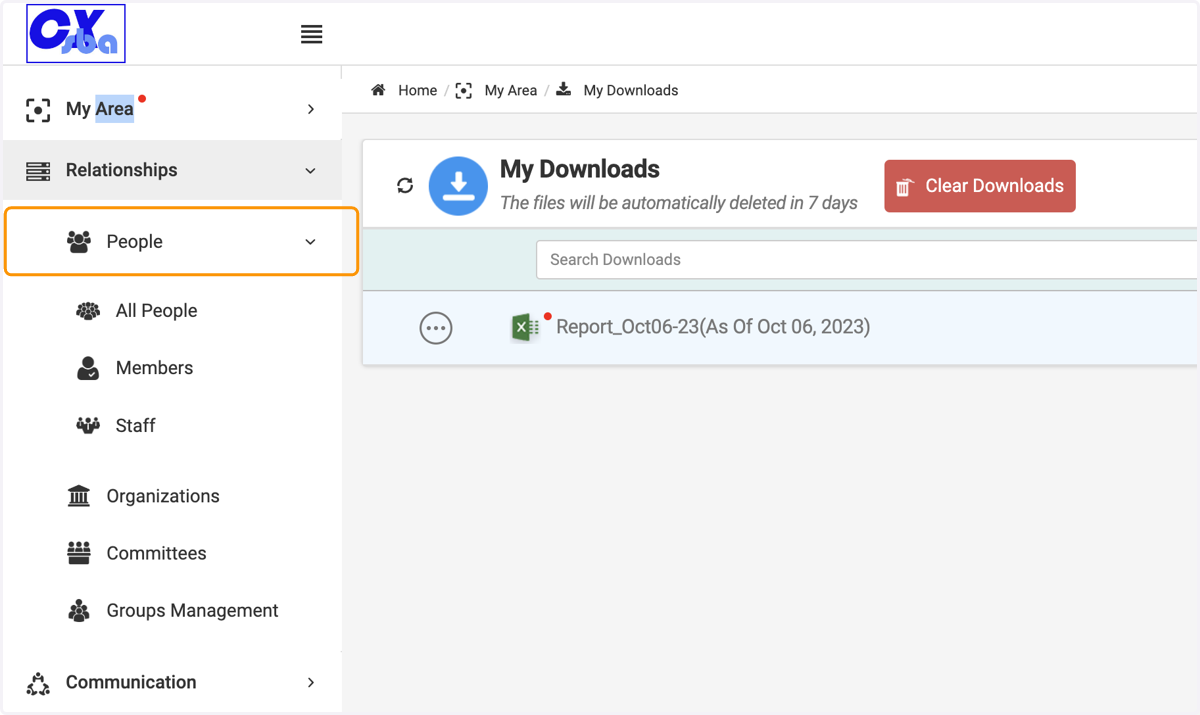Click the hamburger menu icon
Image resolution: width=1200 pixels, height=715 pixels.
(x=311, y=34)
